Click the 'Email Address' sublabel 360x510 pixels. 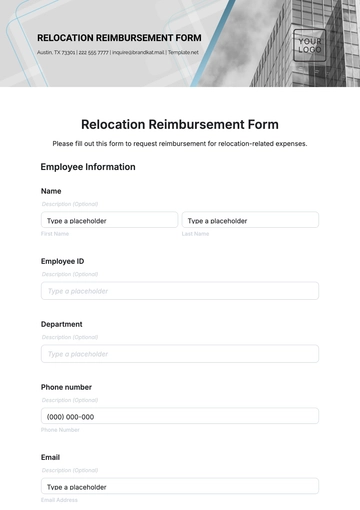[x=59, y=500]
